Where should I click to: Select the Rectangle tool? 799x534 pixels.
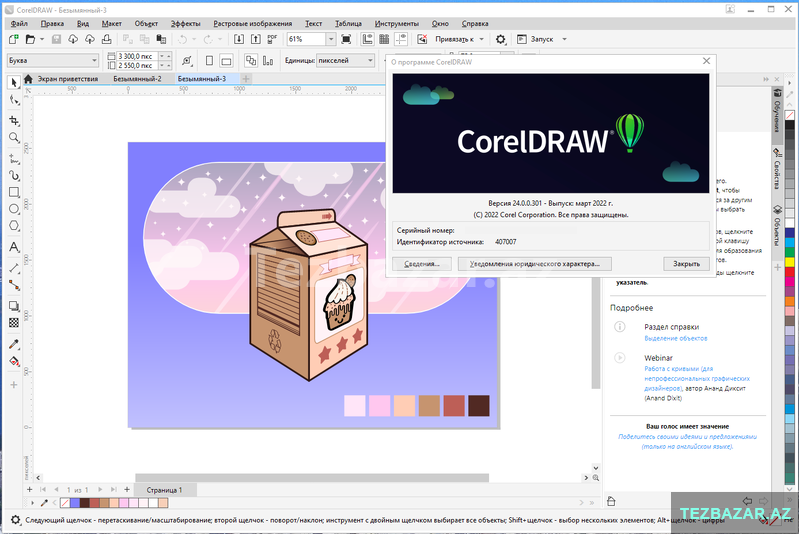[14, 192]
